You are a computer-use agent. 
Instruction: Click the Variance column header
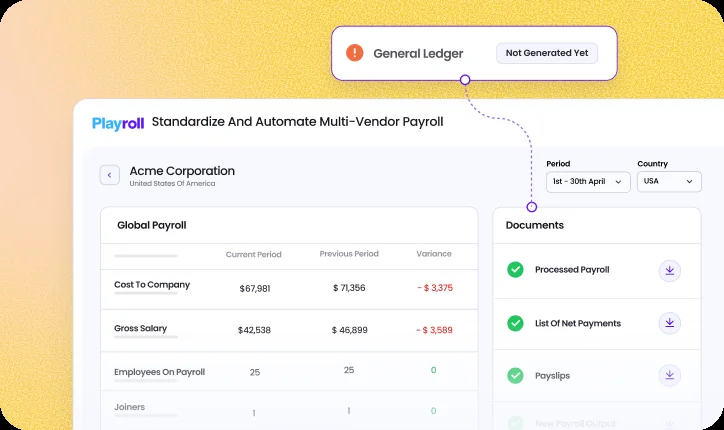pos(434,254)
